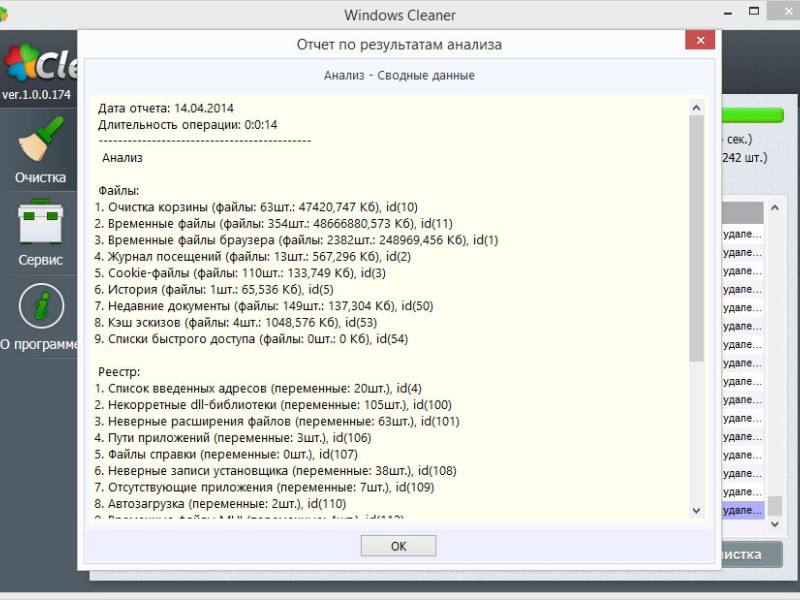Screen dimensions: 800x600
Task: Click the 'Файлы:' section heading
Action: pyautogui.click(x=118, y=191)
